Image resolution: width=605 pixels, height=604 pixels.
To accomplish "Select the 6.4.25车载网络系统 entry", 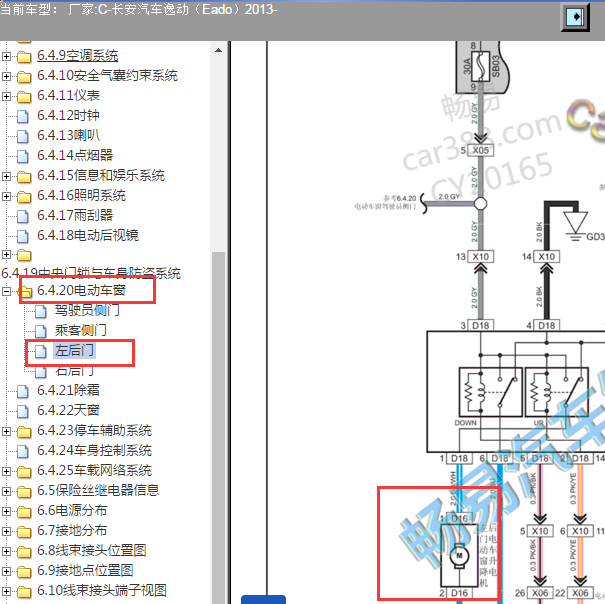I will pos(95,471).
